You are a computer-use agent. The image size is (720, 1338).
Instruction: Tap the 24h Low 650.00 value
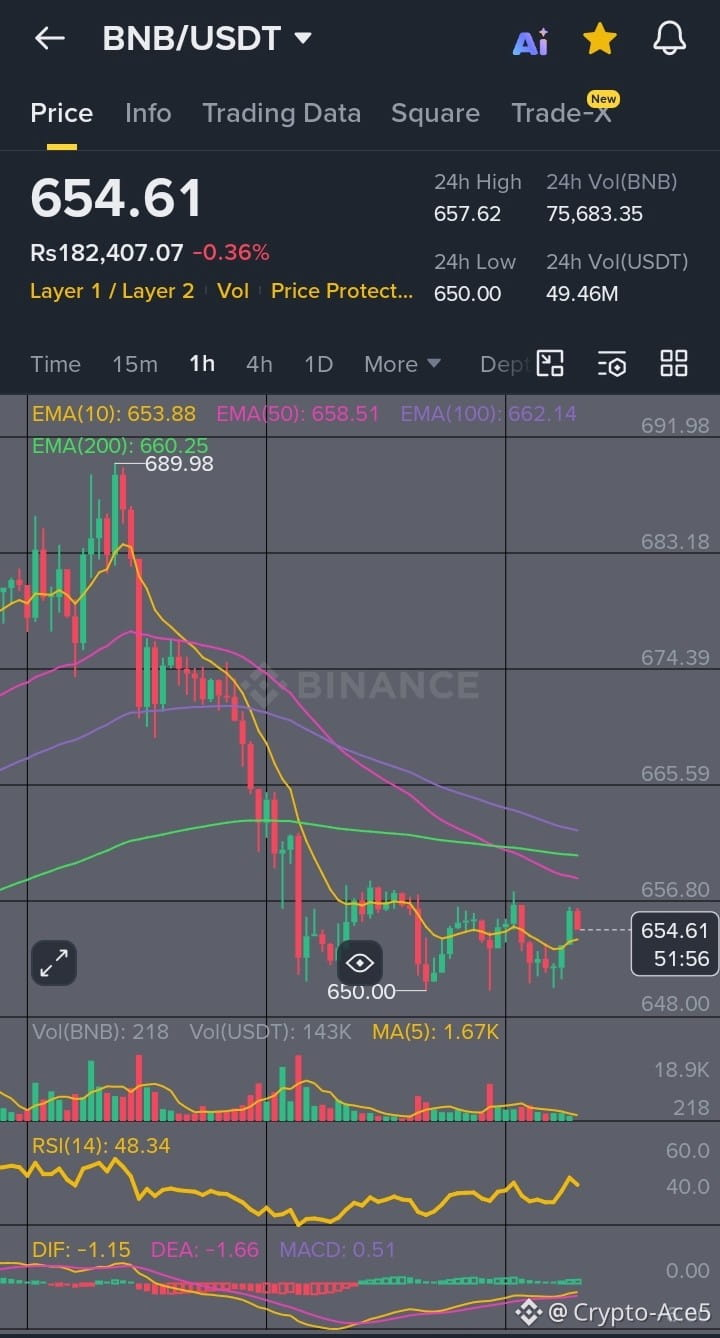click(468, 293)
